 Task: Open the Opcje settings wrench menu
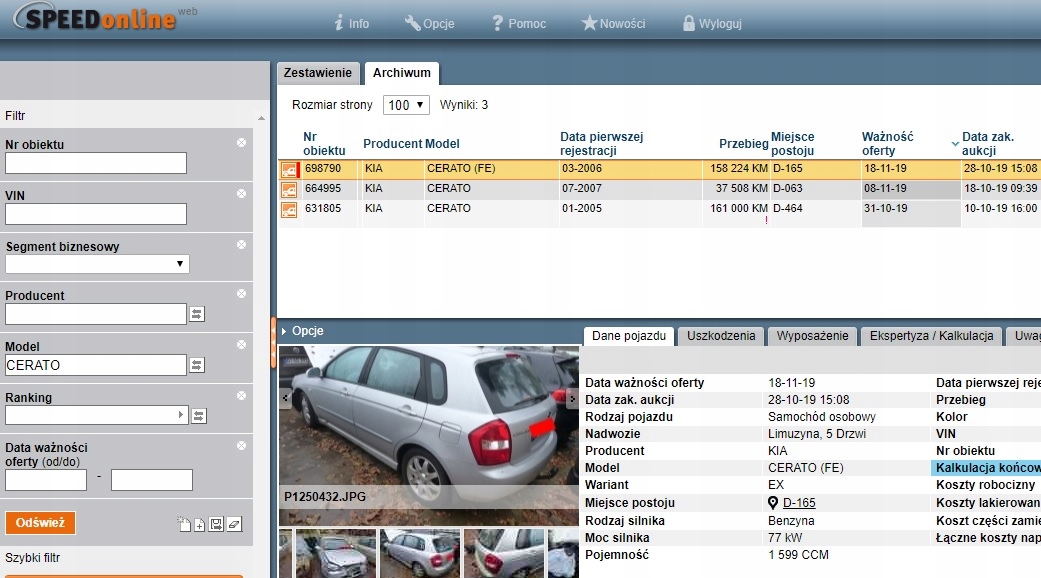(429, 23)
